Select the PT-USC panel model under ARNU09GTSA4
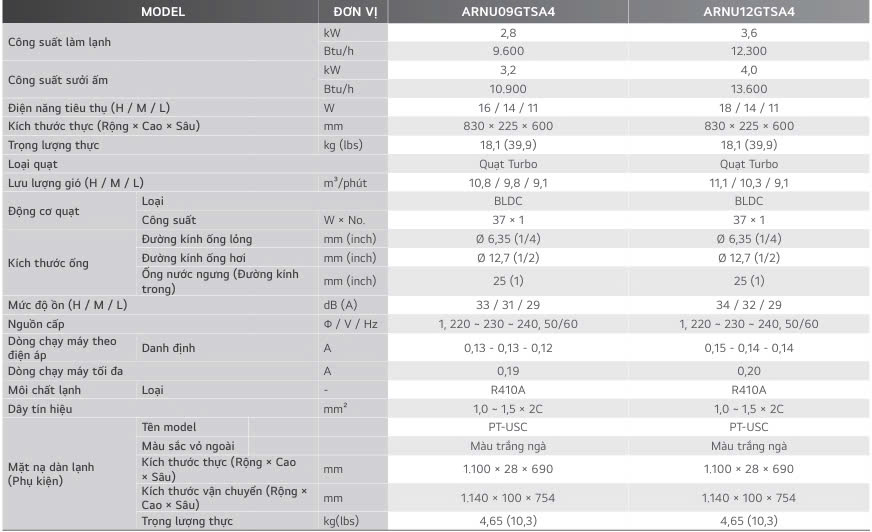 coord(508,427)
